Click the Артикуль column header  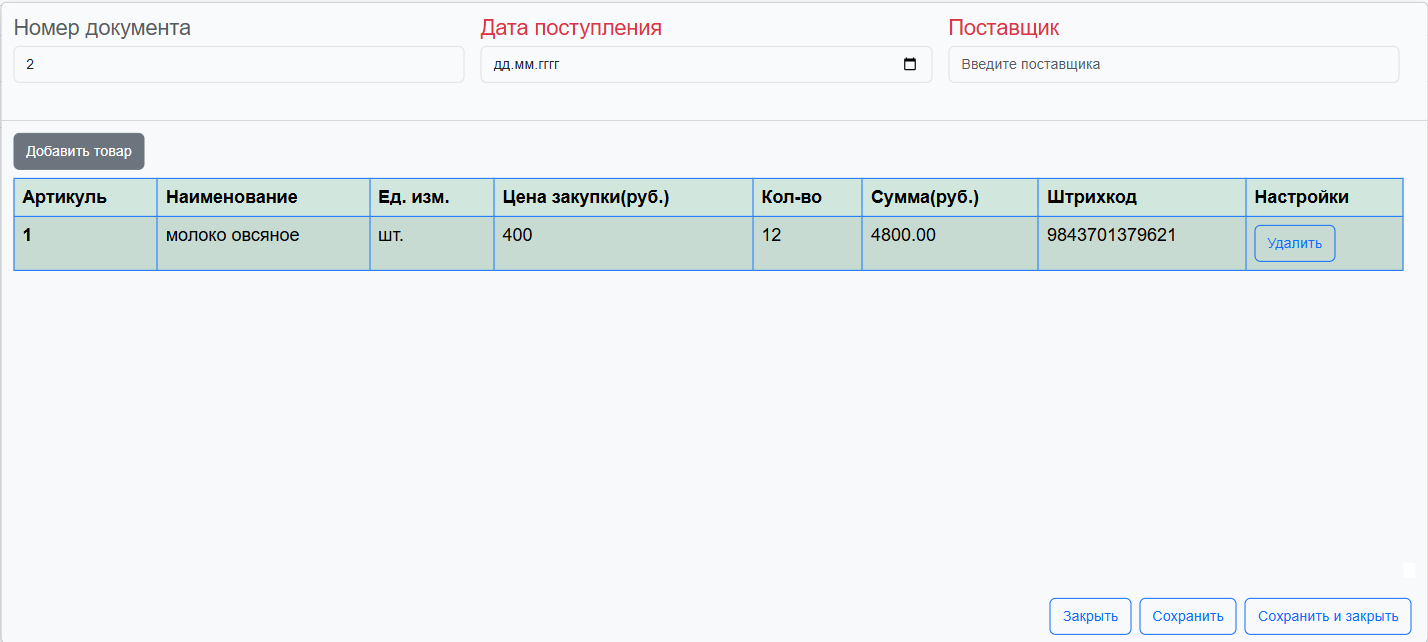(x=85, y=197)
